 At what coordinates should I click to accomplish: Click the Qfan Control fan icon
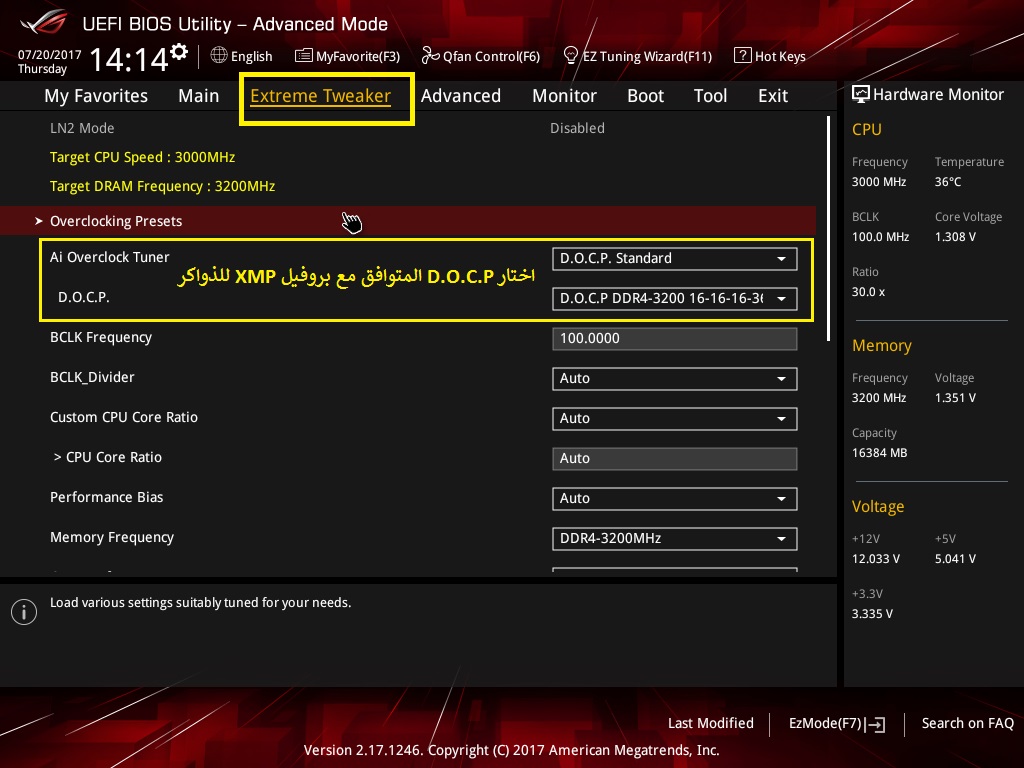pyautogui.click(x=430, y=56)
